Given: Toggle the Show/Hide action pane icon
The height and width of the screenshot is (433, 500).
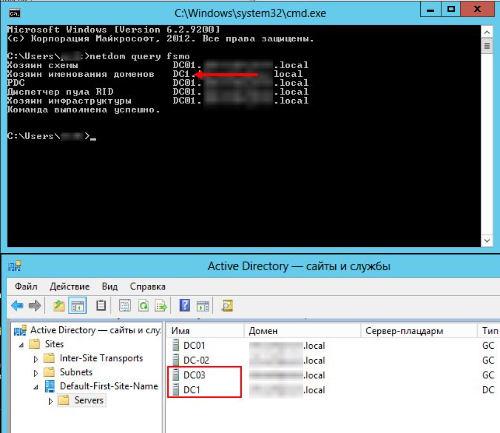Looking at the screenshot, I should pos(203,305).
